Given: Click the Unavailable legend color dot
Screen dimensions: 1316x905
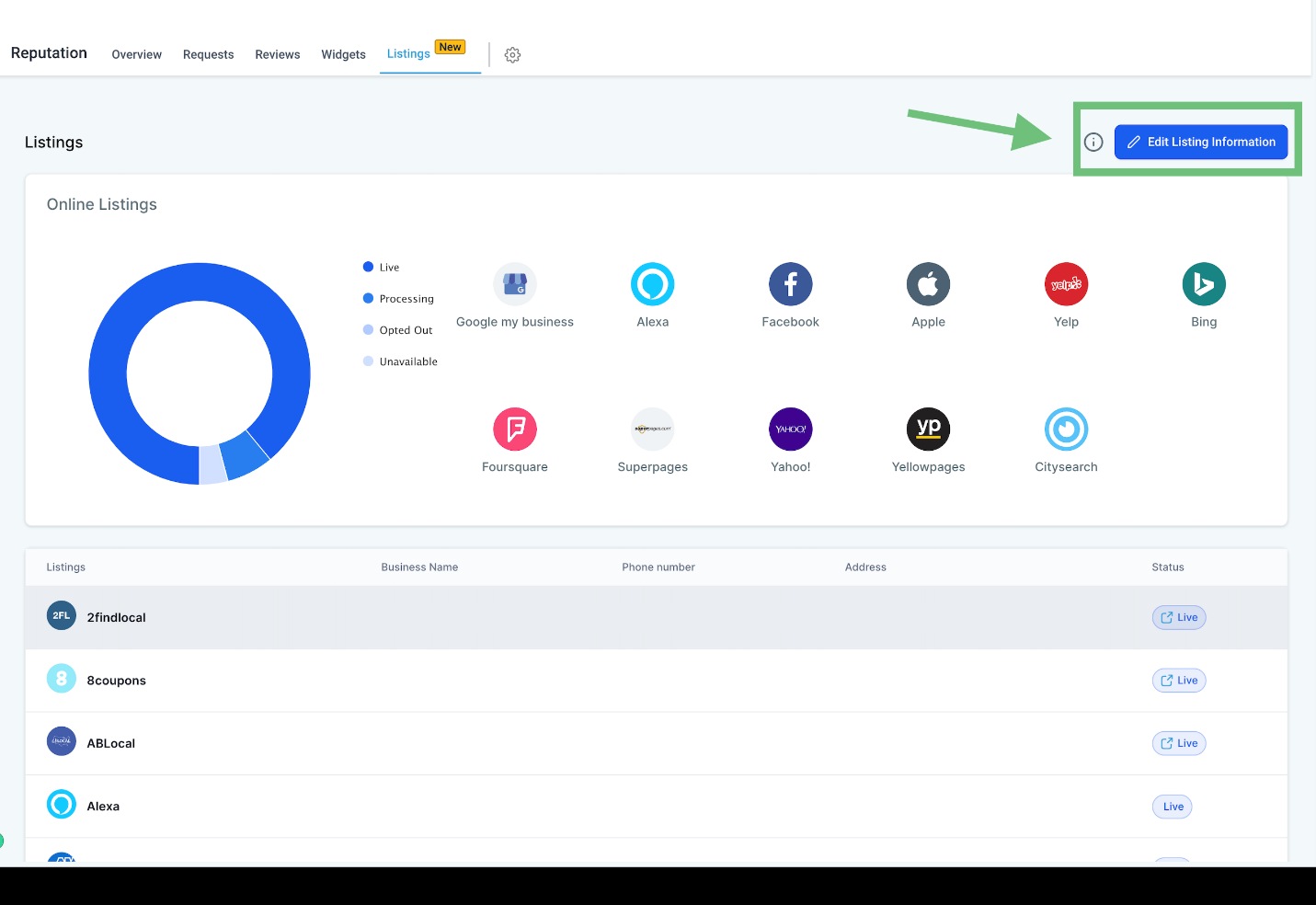Looking at the screenshot, I should coord(369,361).
